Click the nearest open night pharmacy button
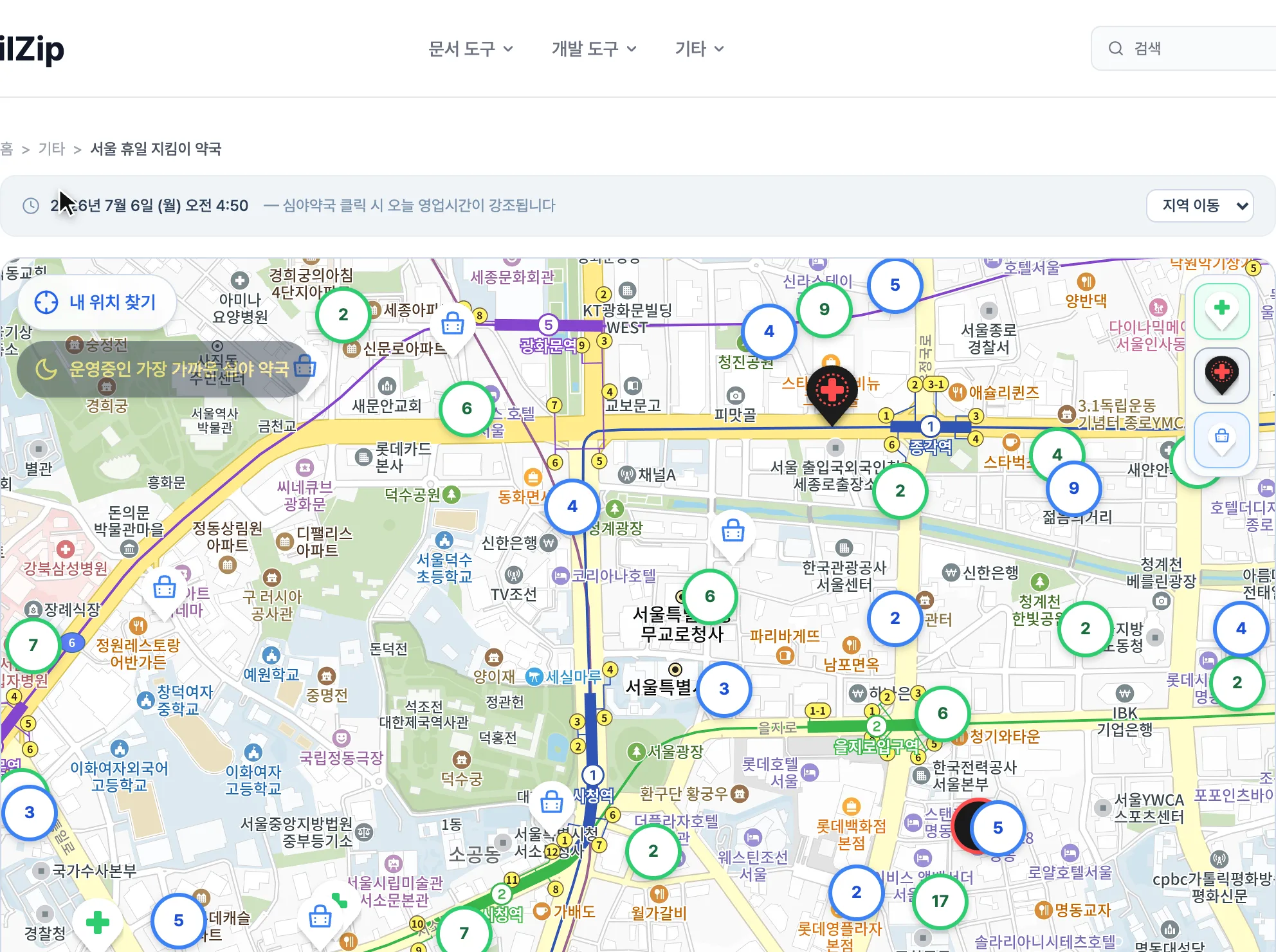 point(164,369)
